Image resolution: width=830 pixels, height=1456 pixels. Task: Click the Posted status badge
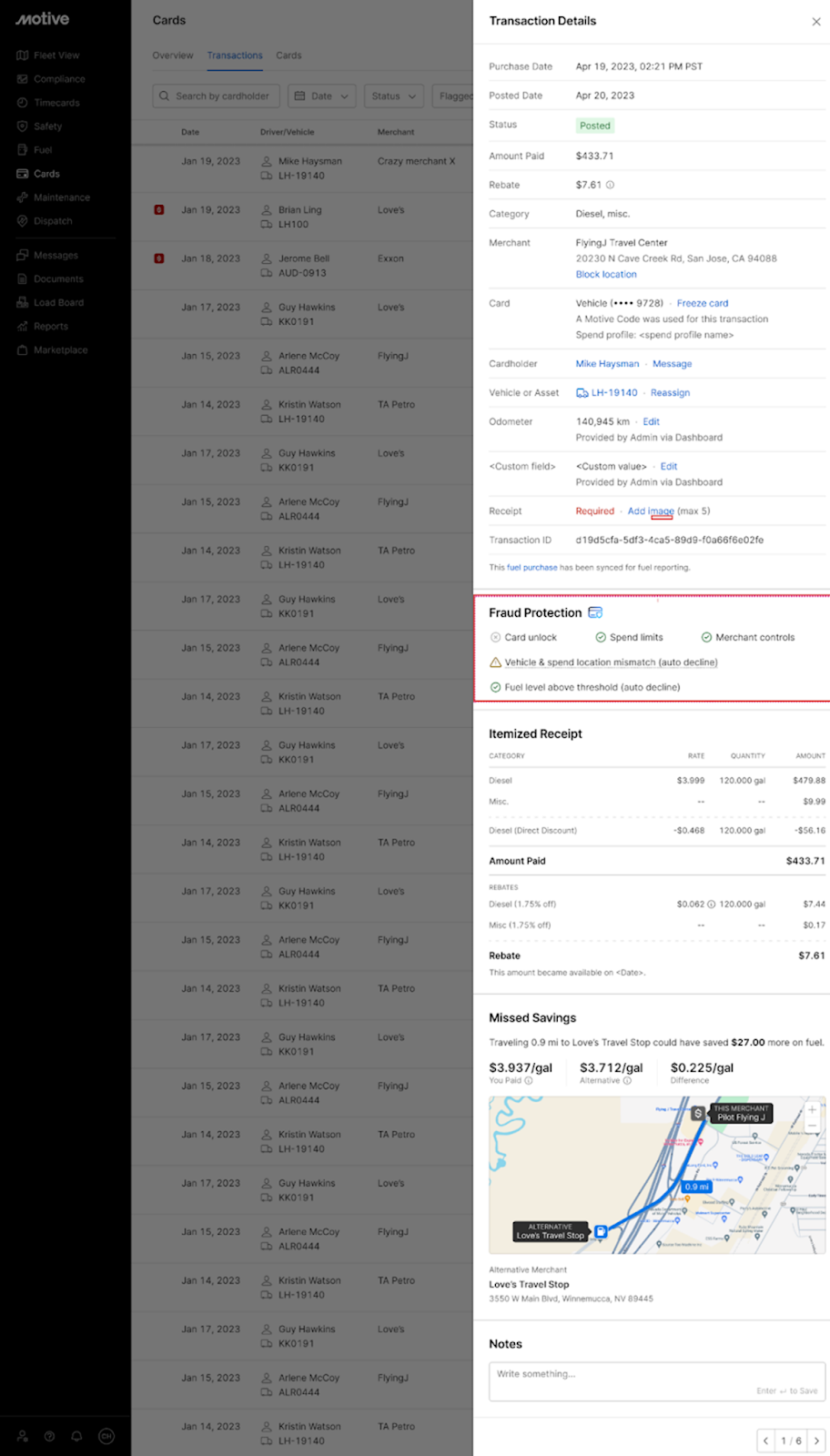pos(595,126)
